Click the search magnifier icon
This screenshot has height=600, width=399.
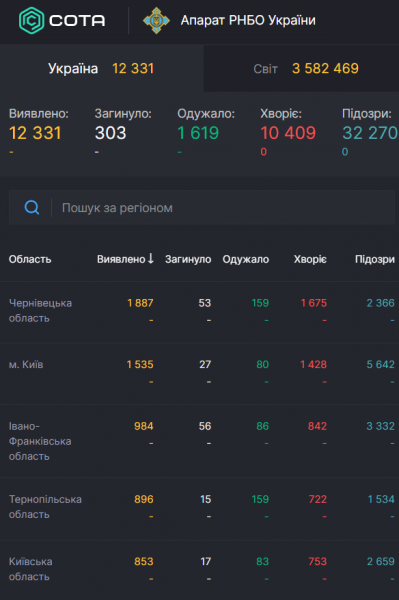click(x=32, y=208)
